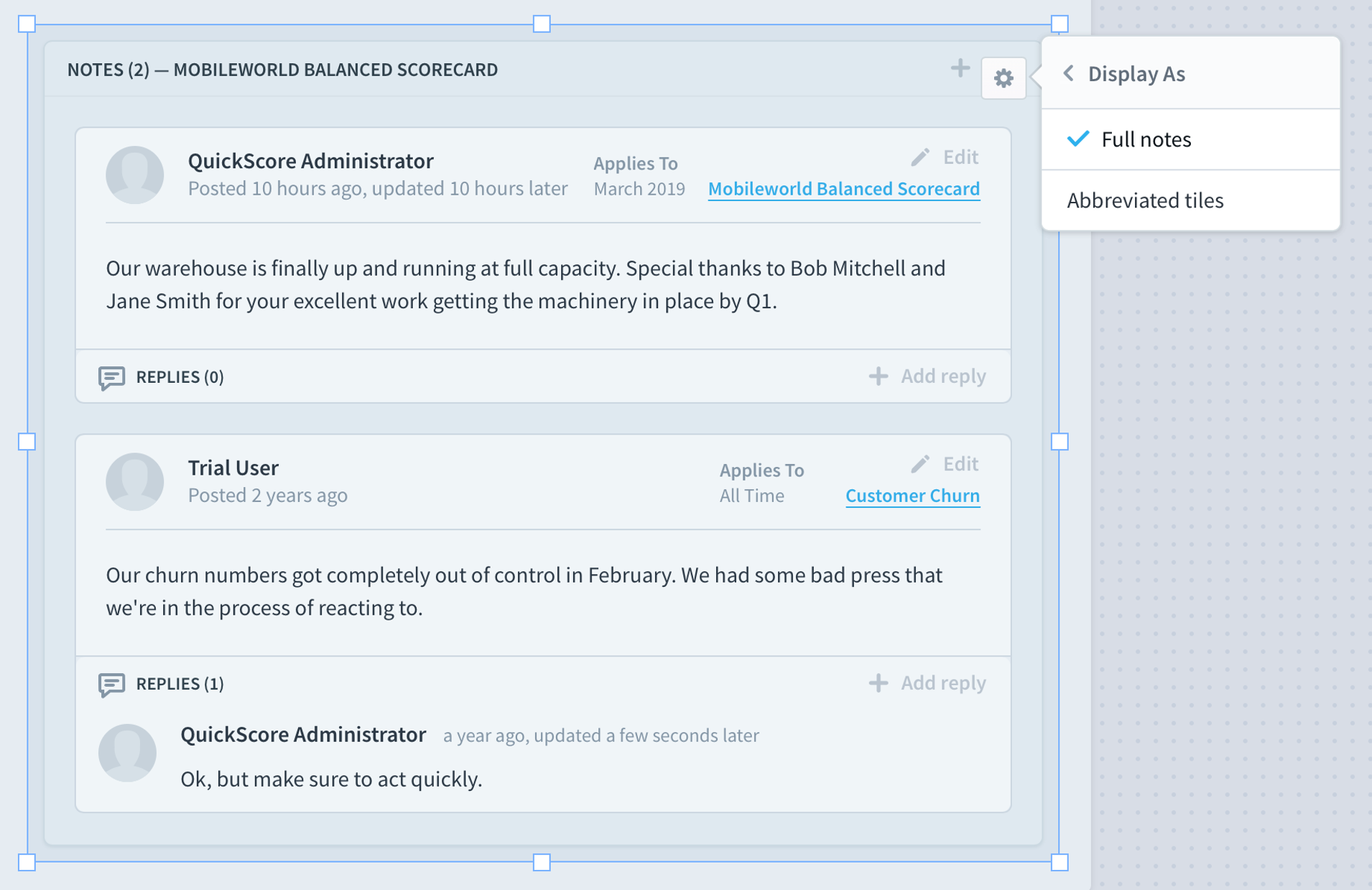
Task: Open the Customer Churn link
Action: pos(912,496)
